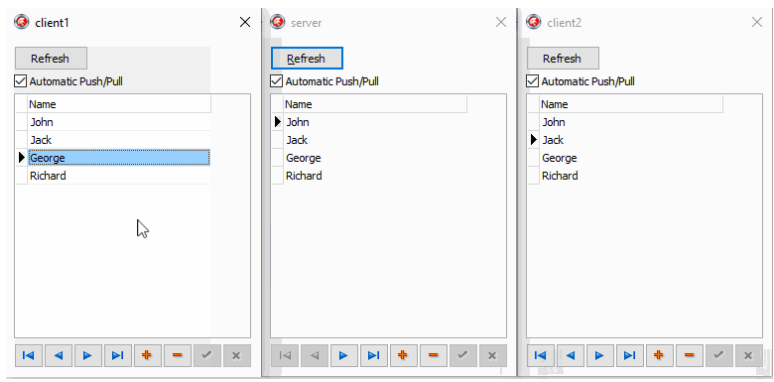774x382 pixels.
Task: Click the Refresh button in client1 window
Action: point(51,58)
